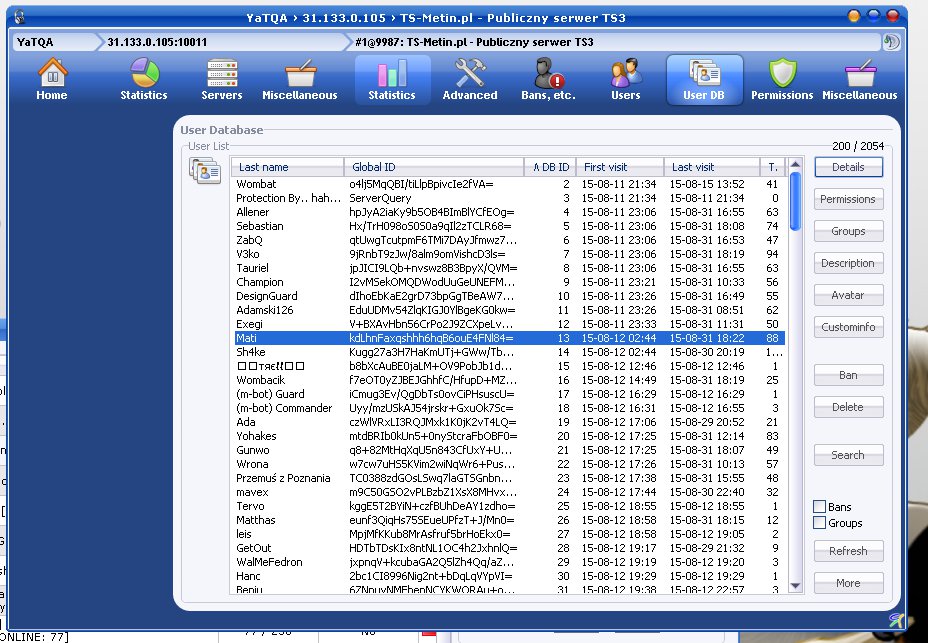Click the Refresh button
The width and height of the screenshot is (928, 643).
(849, 551)
